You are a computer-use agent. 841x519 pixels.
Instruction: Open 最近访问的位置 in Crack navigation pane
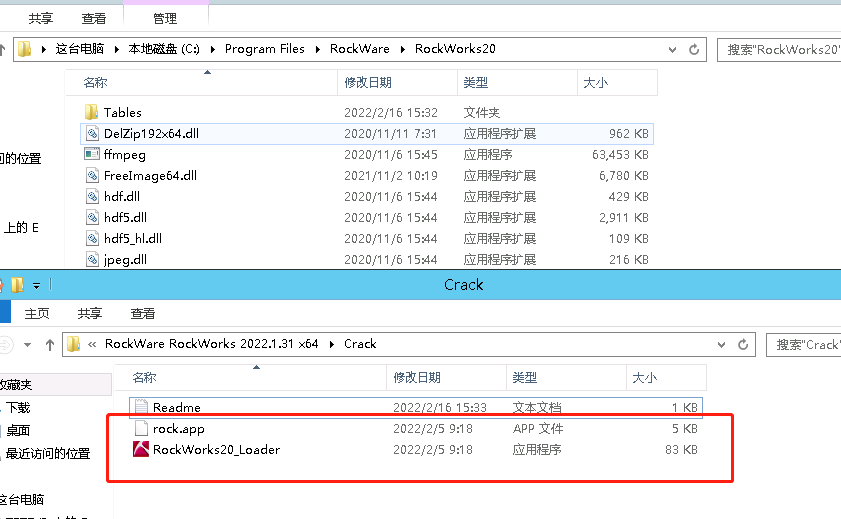[x=48, y=454]
